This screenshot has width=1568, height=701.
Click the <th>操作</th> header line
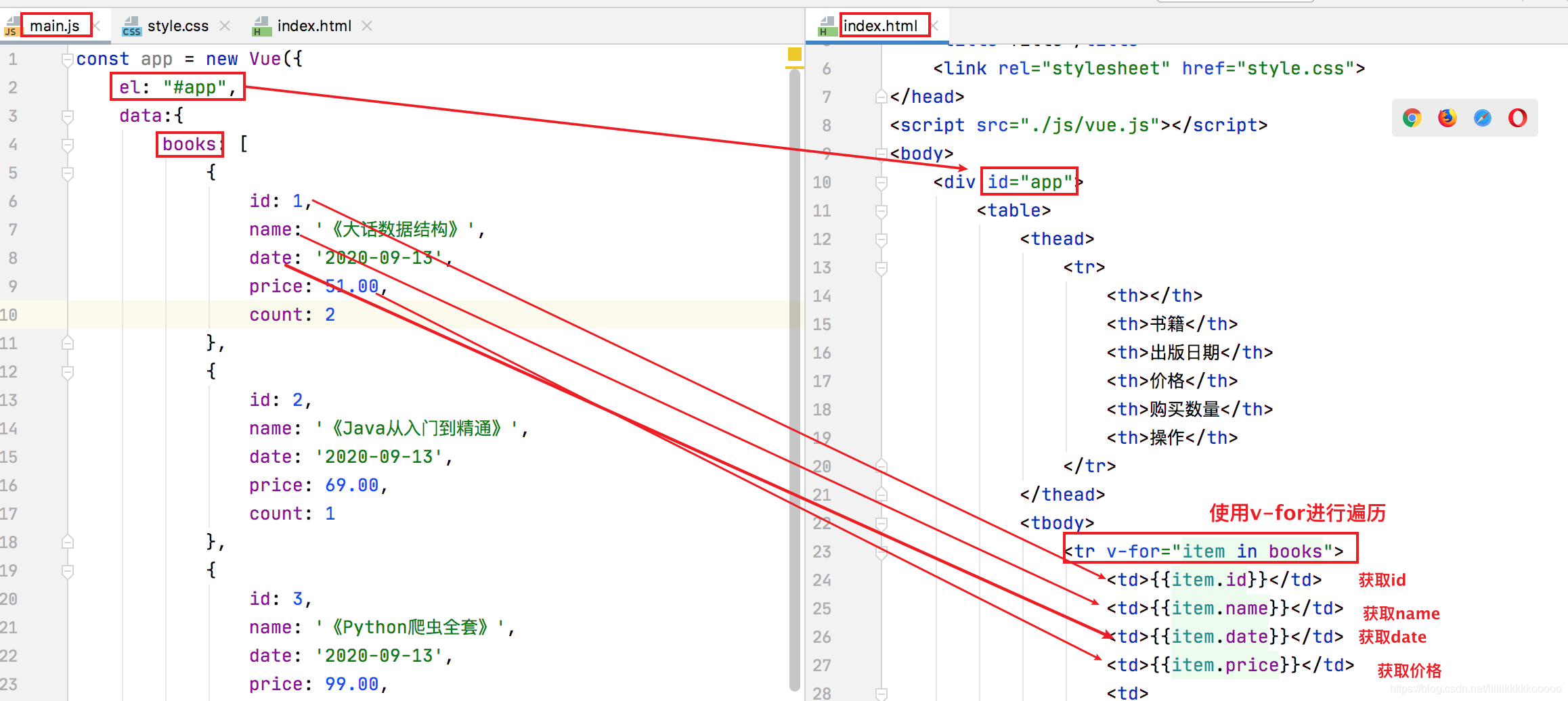pos(1173,438)
